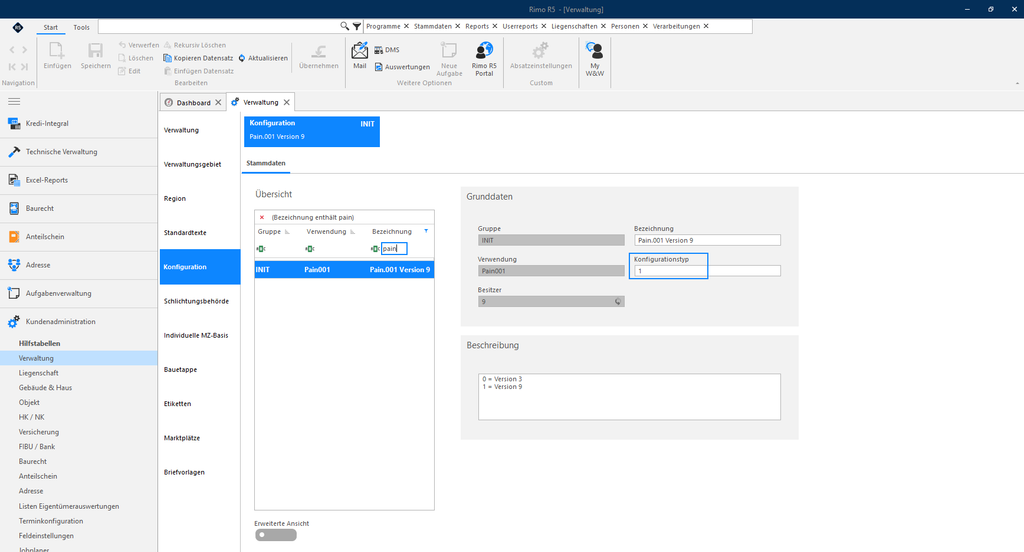Click the filter funnel icon beside search

357,26
